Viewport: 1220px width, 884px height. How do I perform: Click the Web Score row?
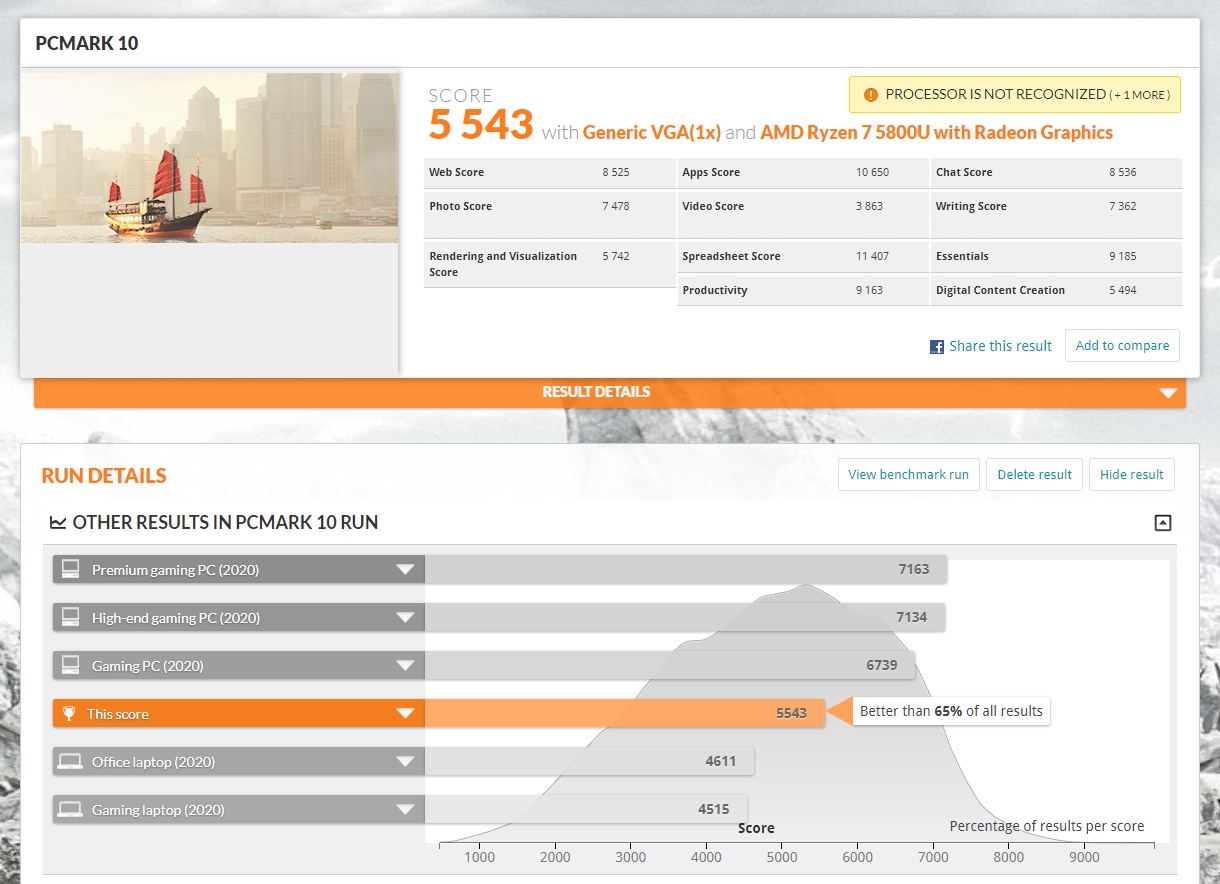pos(550,172)
